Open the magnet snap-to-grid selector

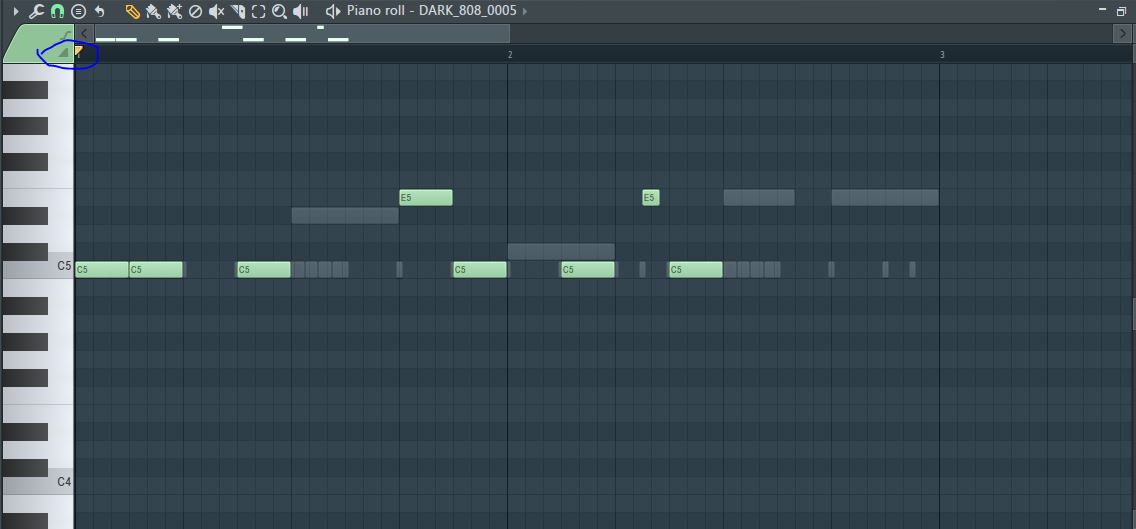click(57, 11)
